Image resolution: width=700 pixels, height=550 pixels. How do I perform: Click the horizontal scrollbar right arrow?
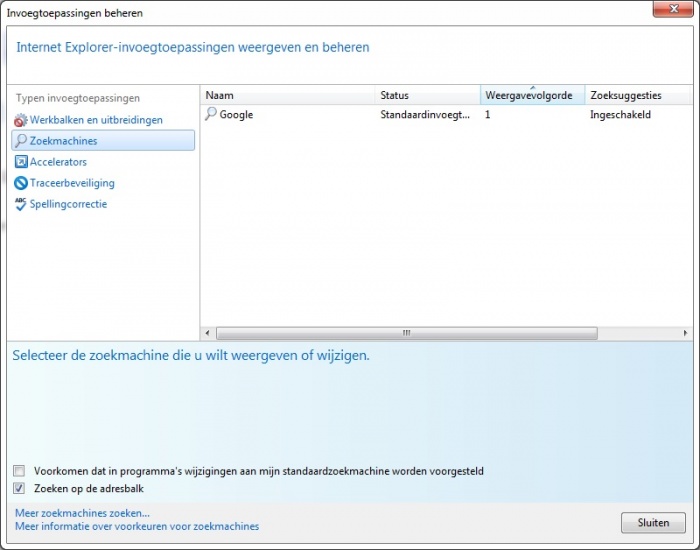pos(686,333)
